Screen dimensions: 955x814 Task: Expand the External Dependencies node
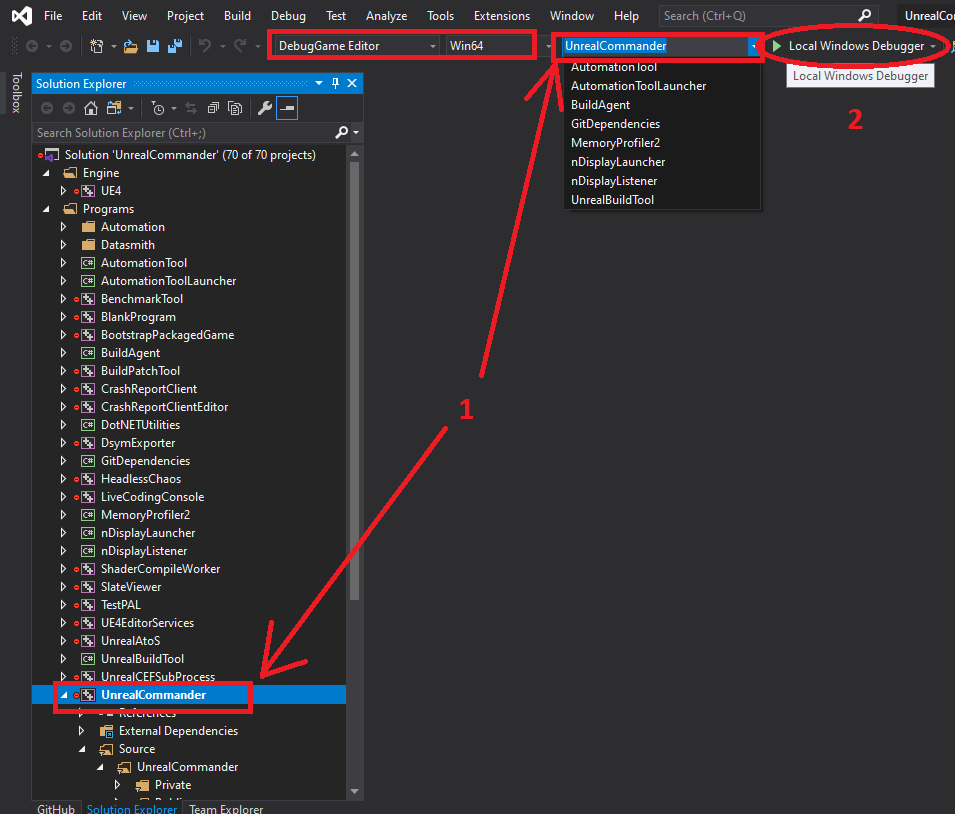pos(82,731)
